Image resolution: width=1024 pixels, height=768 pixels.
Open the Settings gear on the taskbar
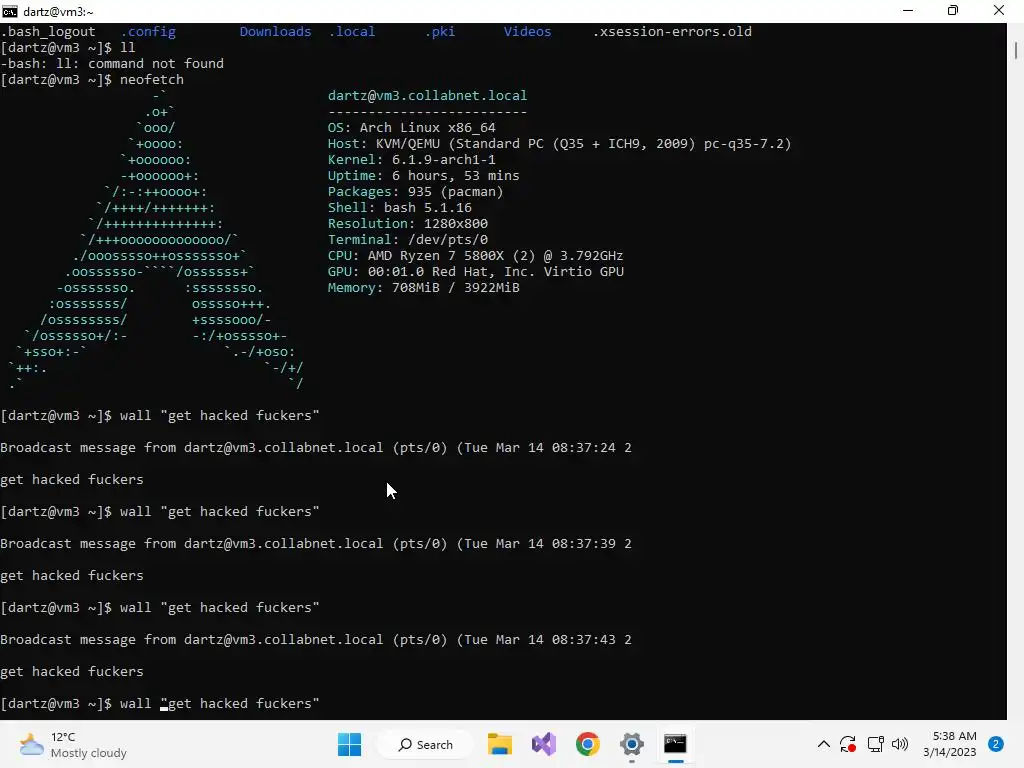tap(632, 744)
